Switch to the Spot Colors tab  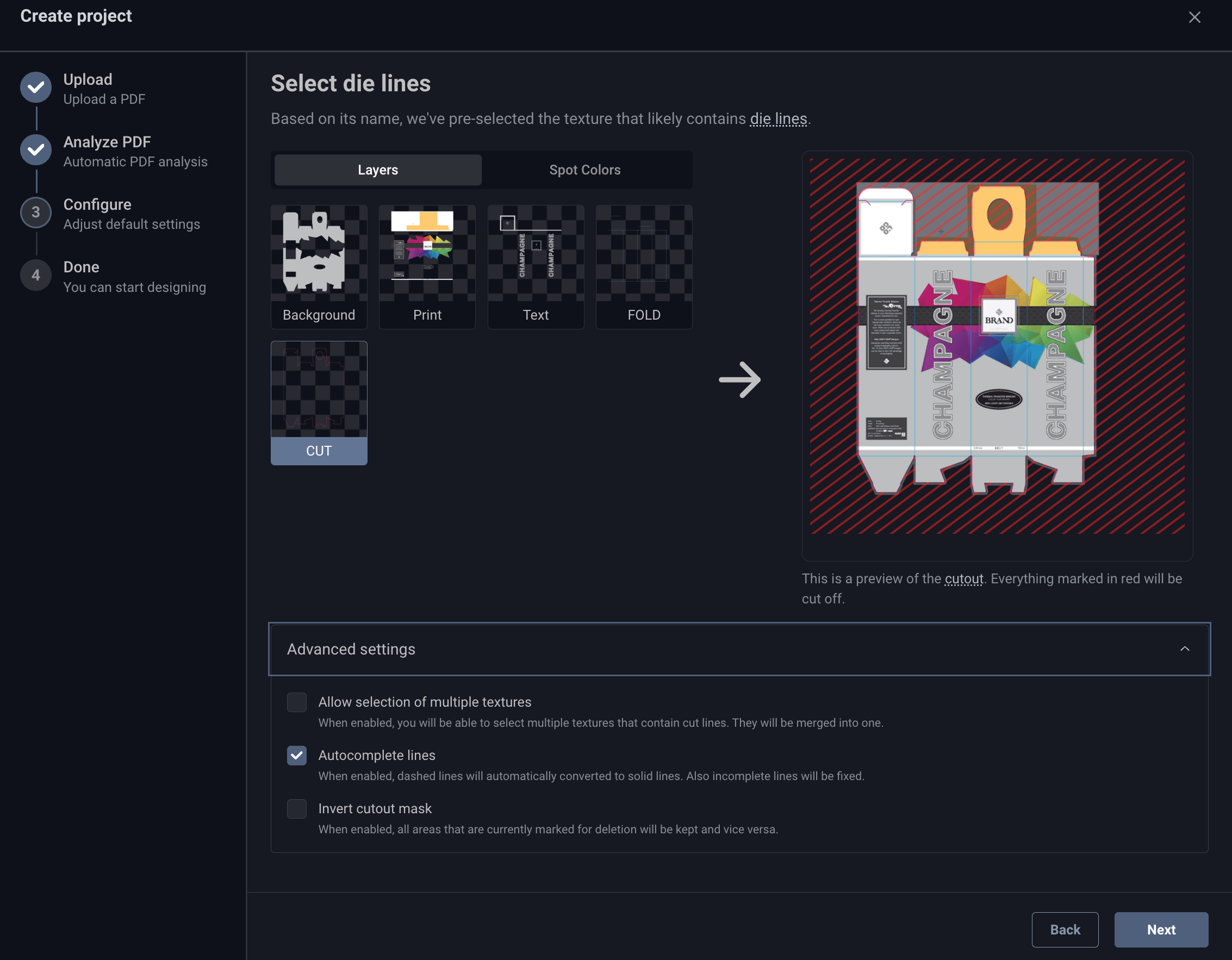[x=585, y=170]
